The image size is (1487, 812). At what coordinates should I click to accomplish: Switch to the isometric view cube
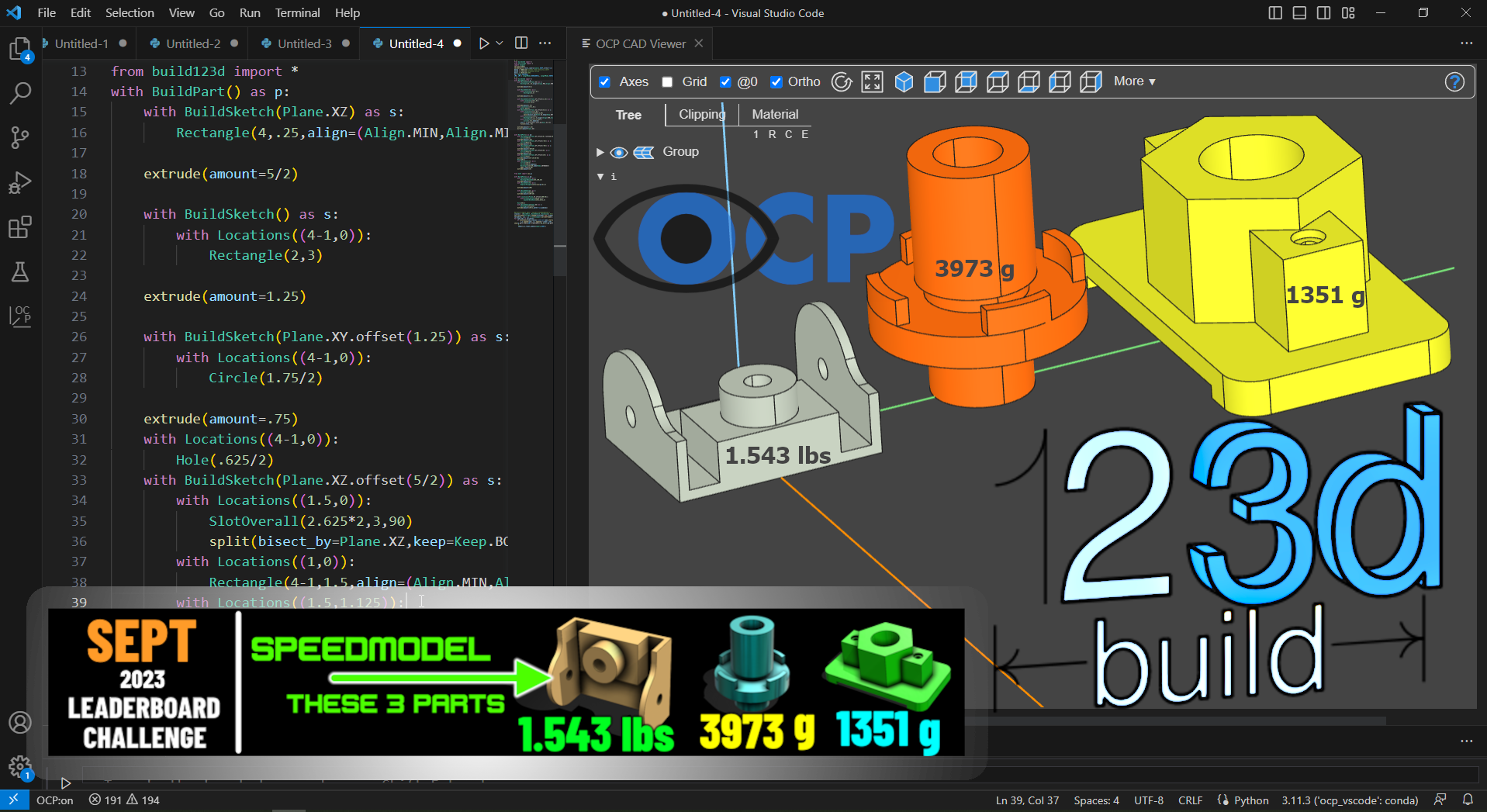904,81
